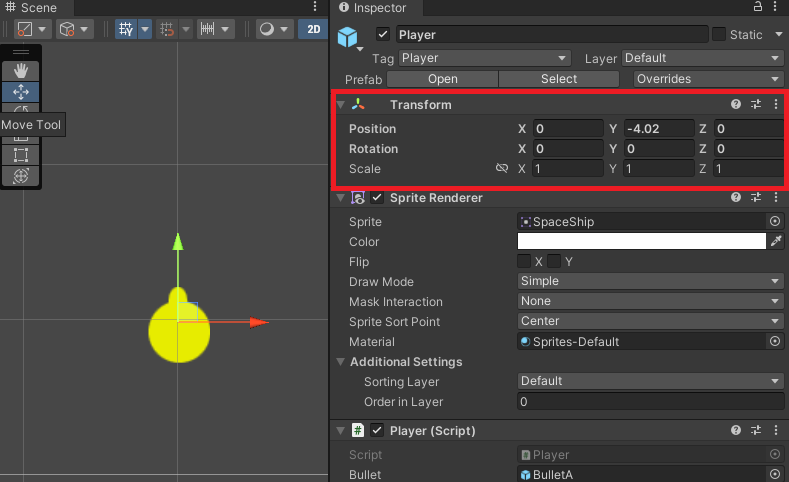Screen dimensions: 789x482
Task: Open Transform component help icon
Action: [736, 105]
